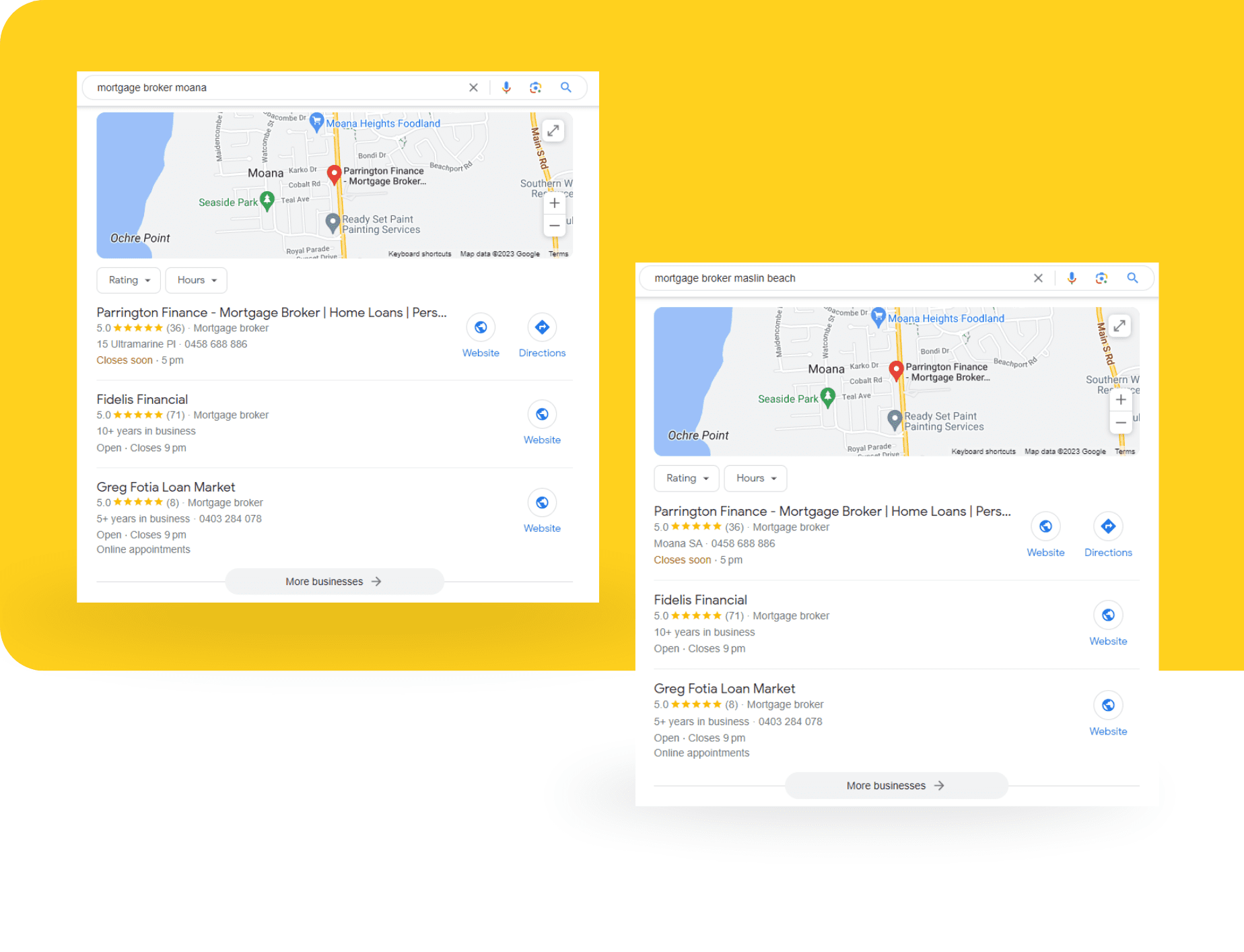Click 'Ochre Point' label on moana map
1244x952 pixels.
coord(140,238)
